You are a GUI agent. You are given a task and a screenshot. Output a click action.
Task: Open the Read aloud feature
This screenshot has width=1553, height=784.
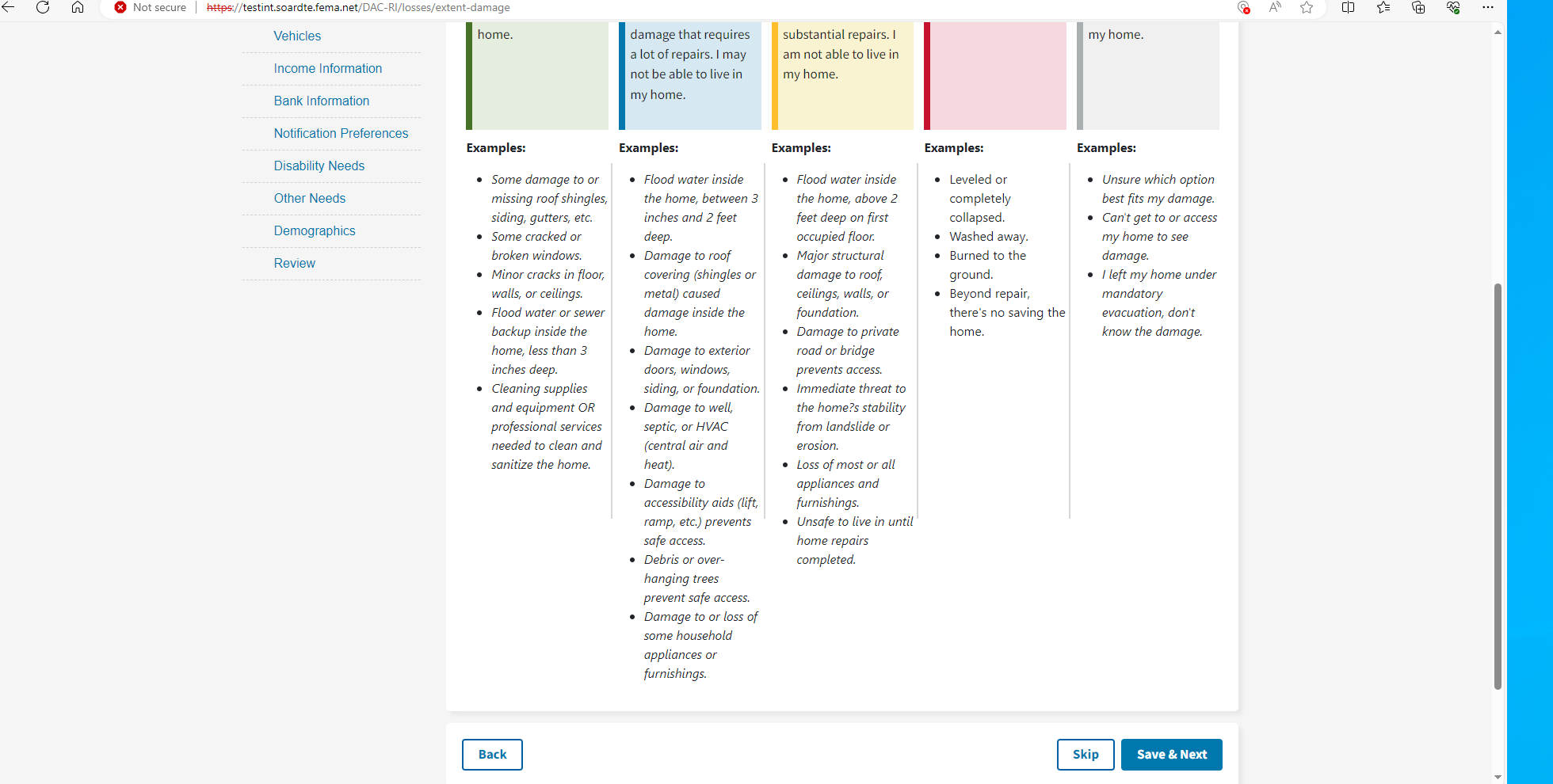click(x=1274, y=8)
